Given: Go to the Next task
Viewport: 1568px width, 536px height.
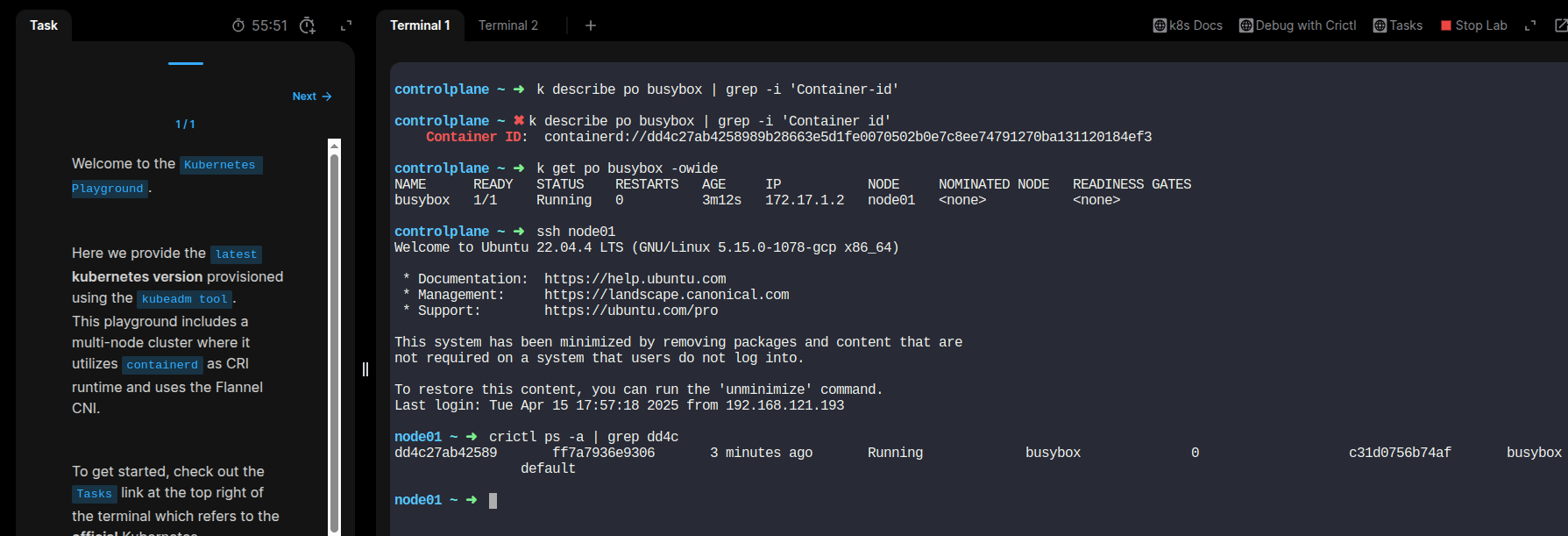Looking at the screenshot, I should point(312,96).
